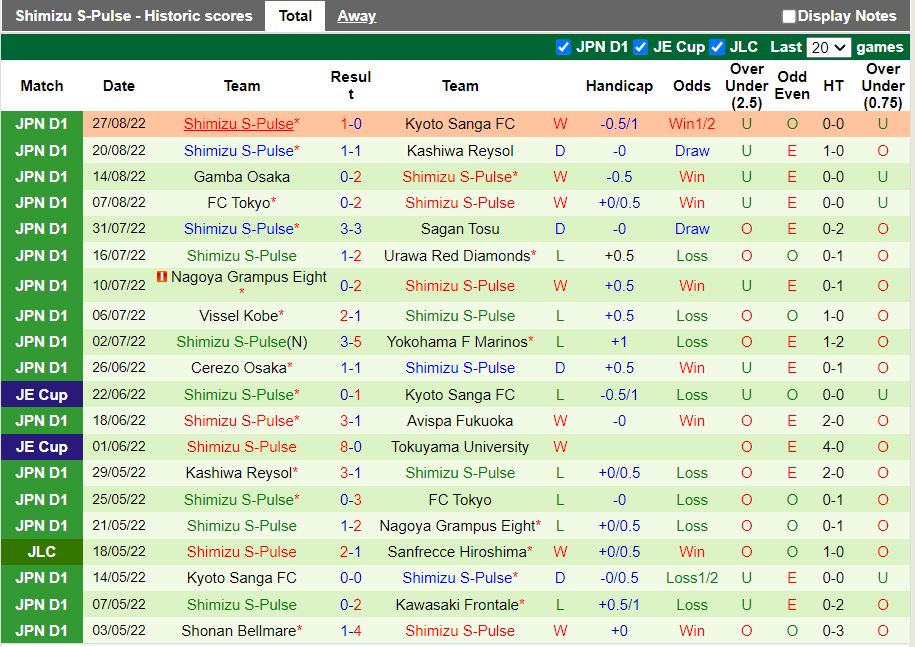Click the Shimizu S-Pulse Historic scores title
The width and height of the screenshot is (915, 647).
click(x=134, y=16)
